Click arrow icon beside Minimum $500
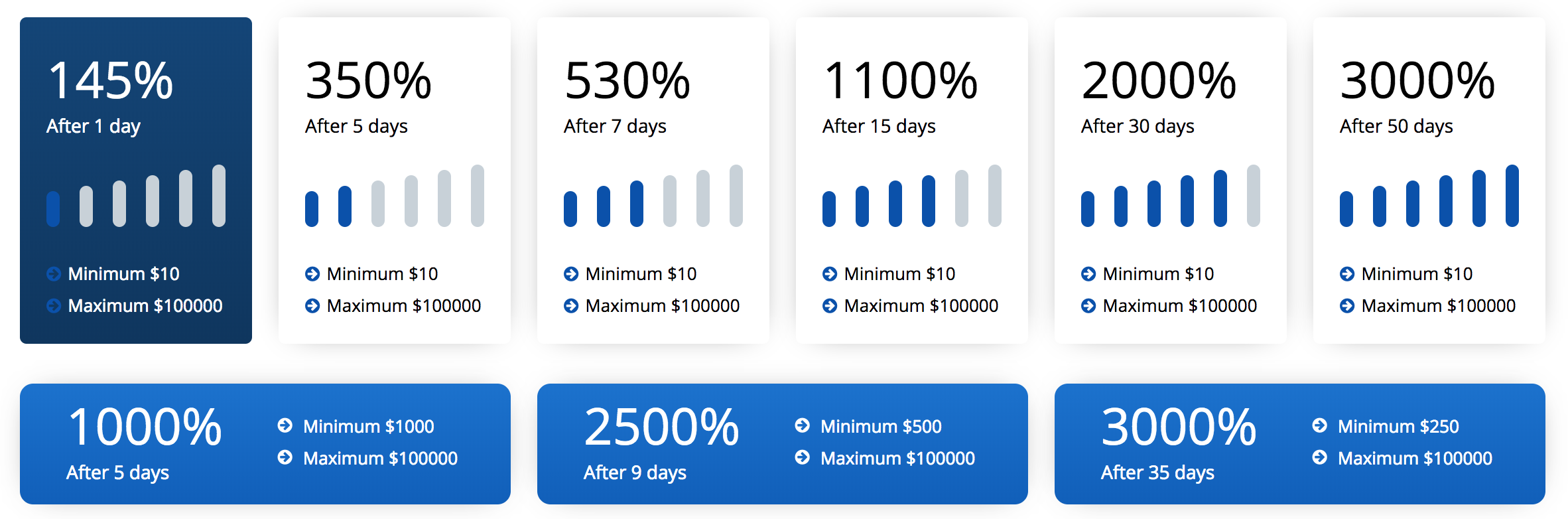This screenshot has height=519, width=1568. tap(803, 425)
